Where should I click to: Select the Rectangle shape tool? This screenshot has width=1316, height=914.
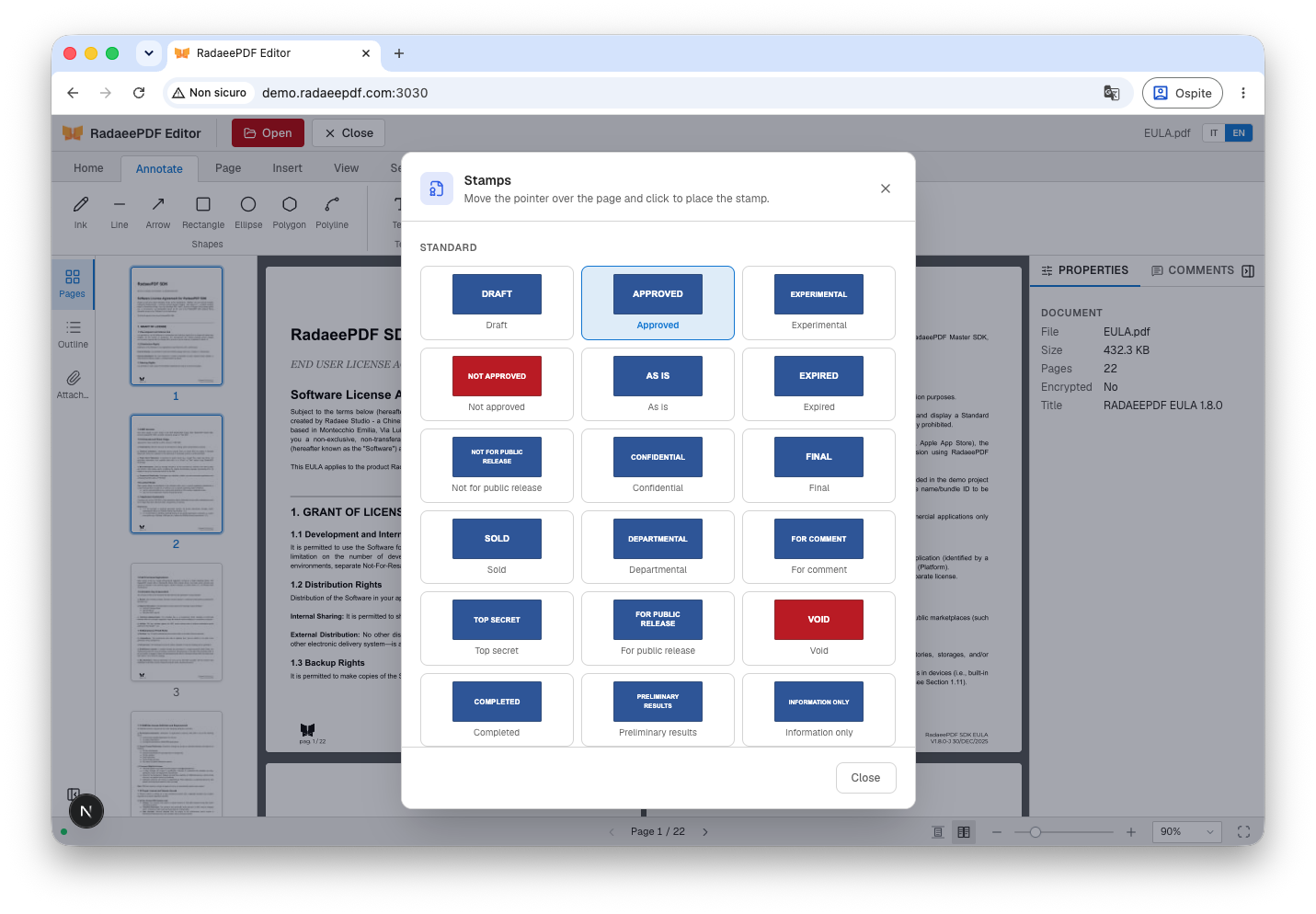203,211
